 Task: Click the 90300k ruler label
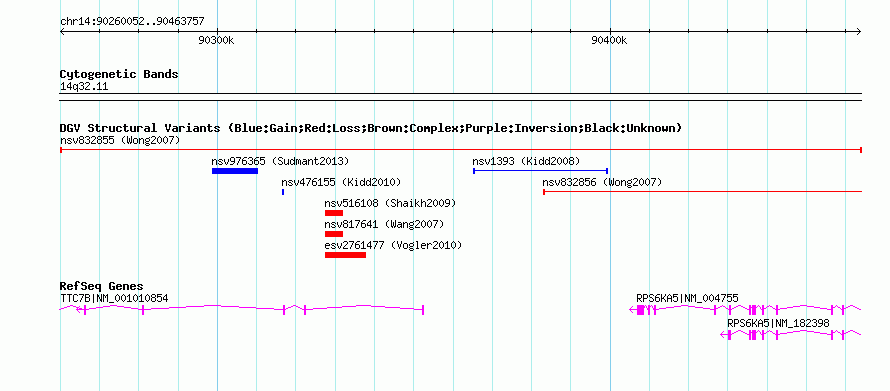pyautogui.click(x=216, y=40)
